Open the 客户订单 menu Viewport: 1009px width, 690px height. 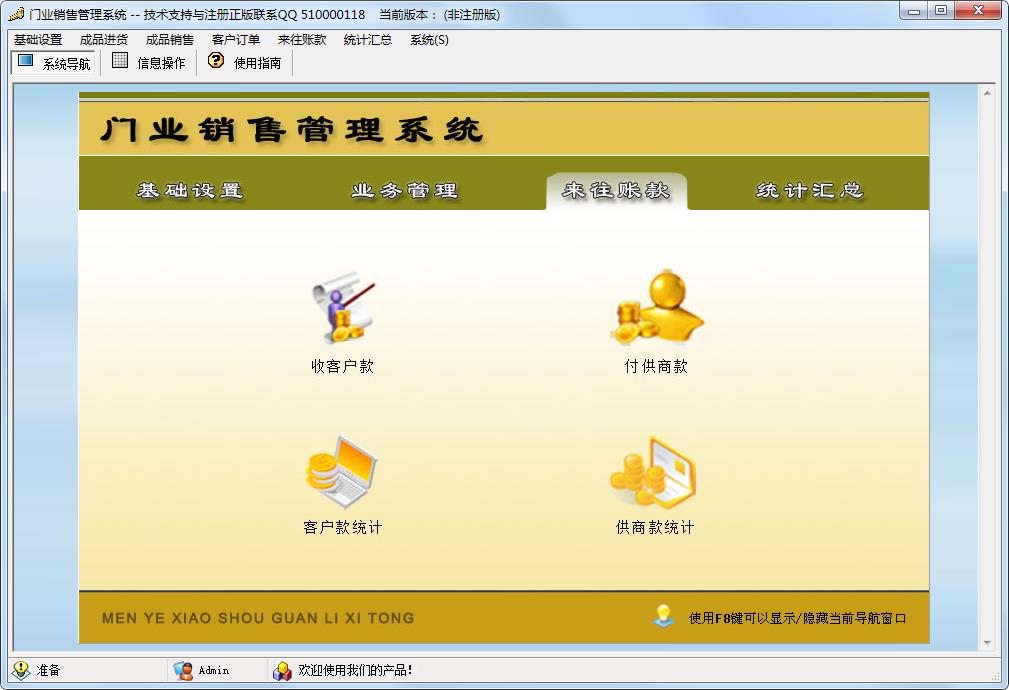[236, 40]
